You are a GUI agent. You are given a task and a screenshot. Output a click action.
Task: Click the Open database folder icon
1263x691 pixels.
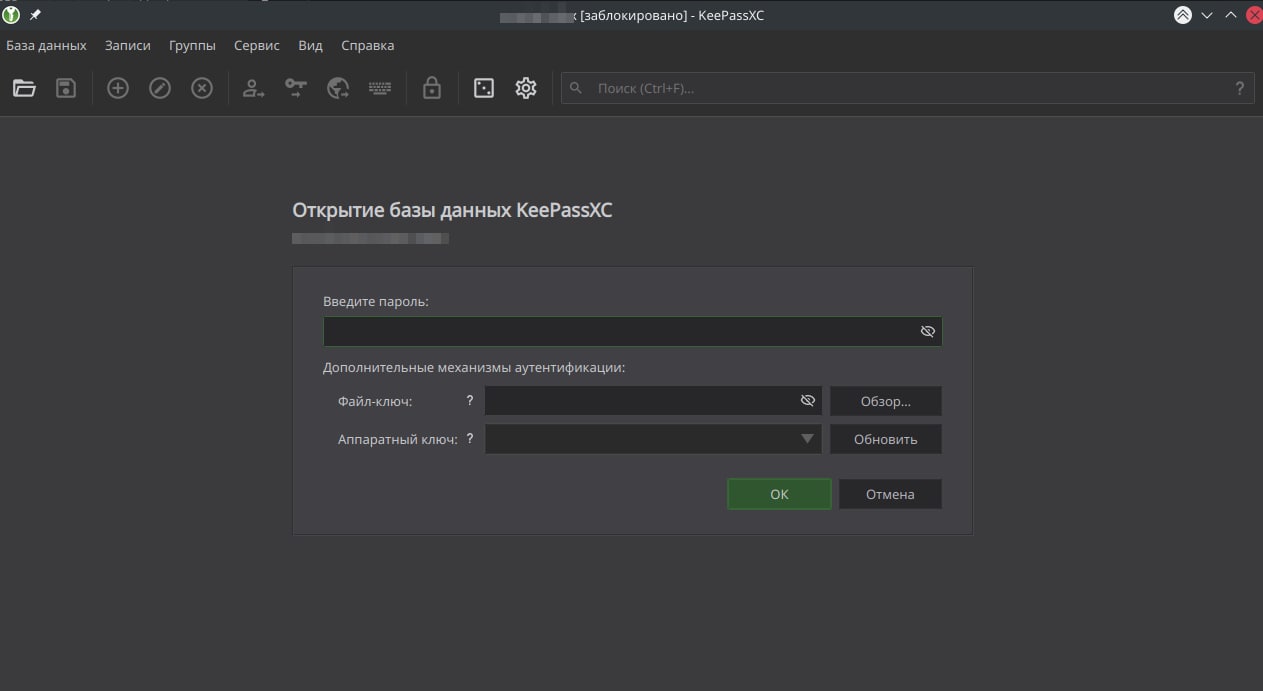(x=24, y=88)
